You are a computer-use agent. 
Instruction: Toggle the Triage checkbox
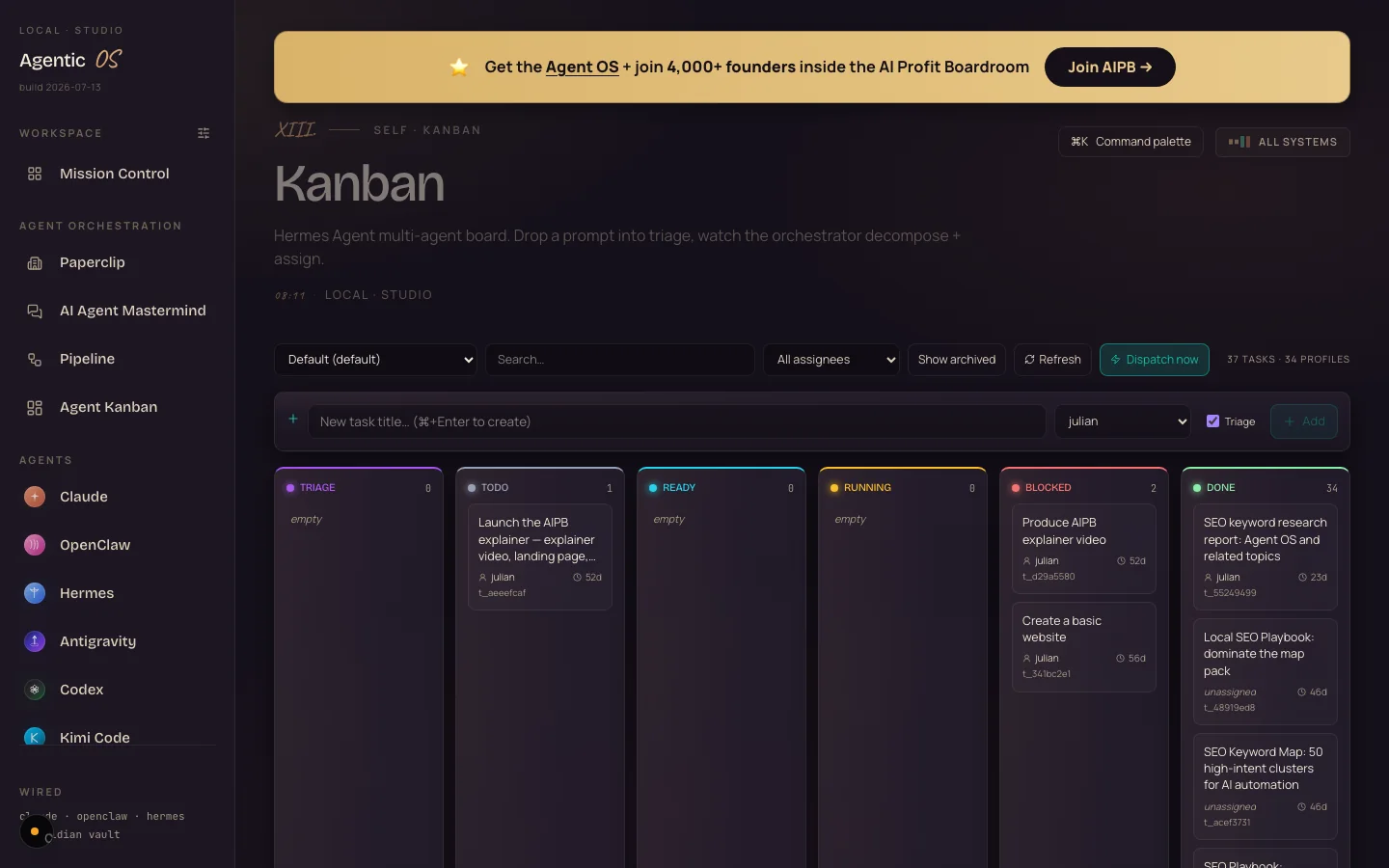(x=1212, y=420)
